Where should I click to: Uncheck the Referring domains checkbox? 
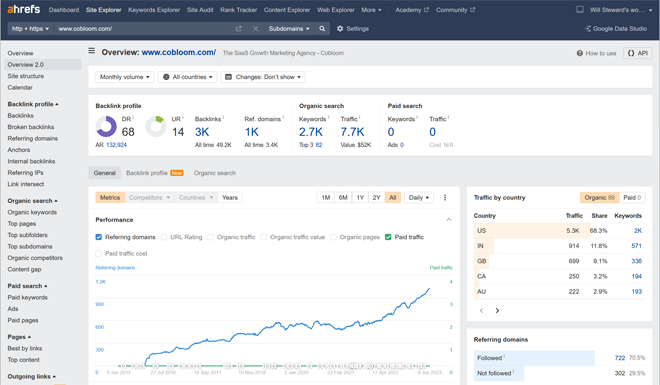point(98,237)
